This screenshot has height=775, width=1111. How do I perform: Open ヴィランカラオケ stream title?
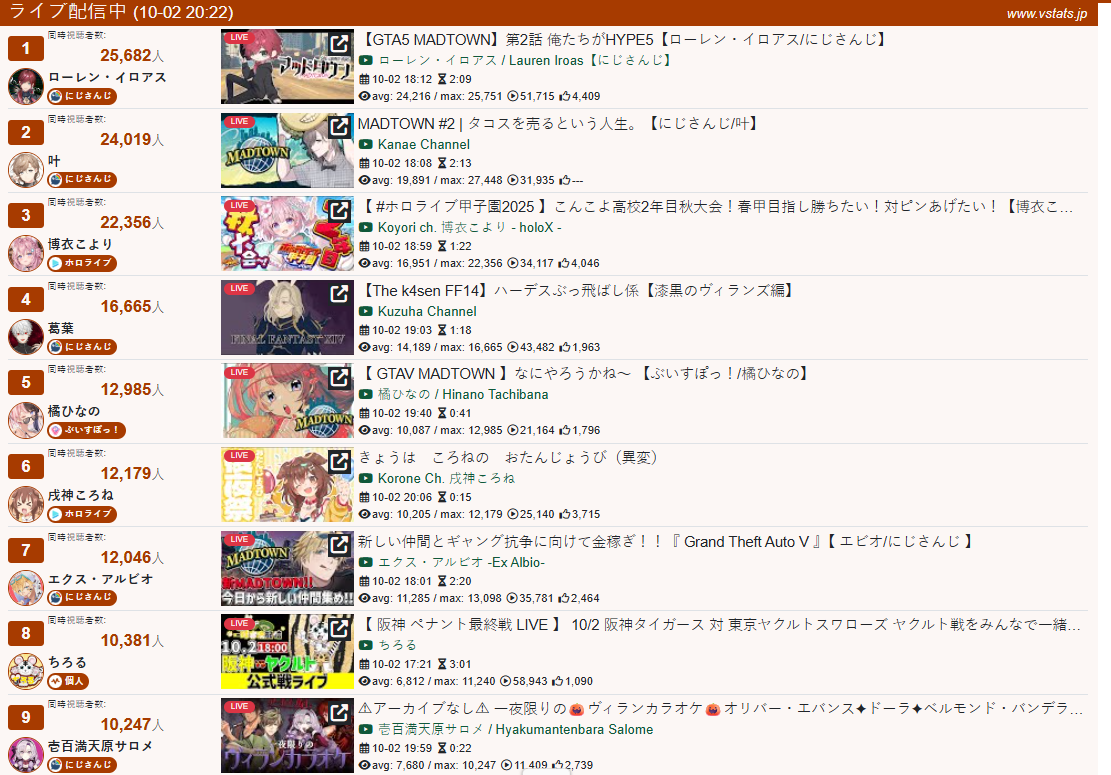tap(720, 708)
